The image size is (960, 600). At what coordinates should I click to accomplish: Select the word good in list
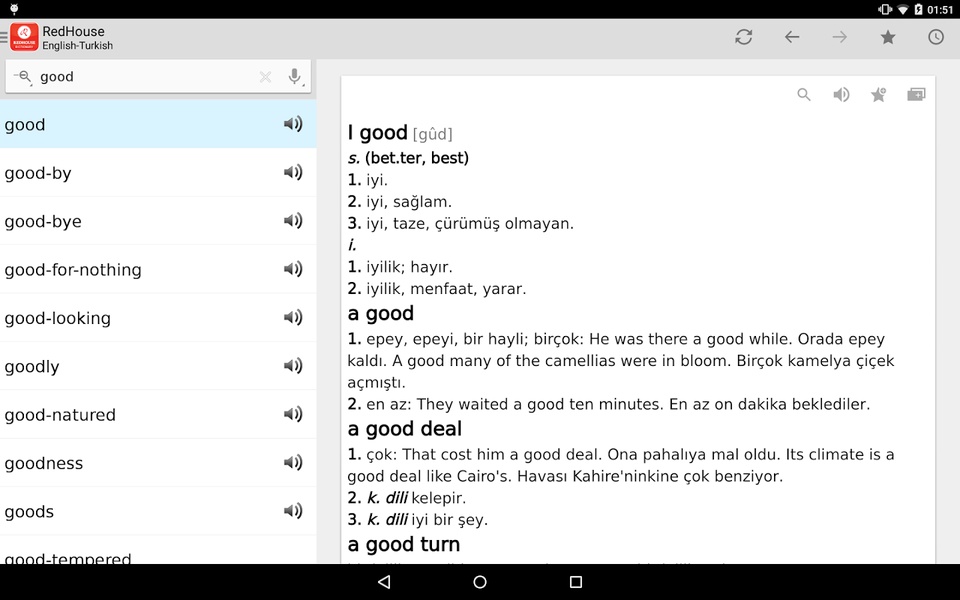click(x=158, y=124)
